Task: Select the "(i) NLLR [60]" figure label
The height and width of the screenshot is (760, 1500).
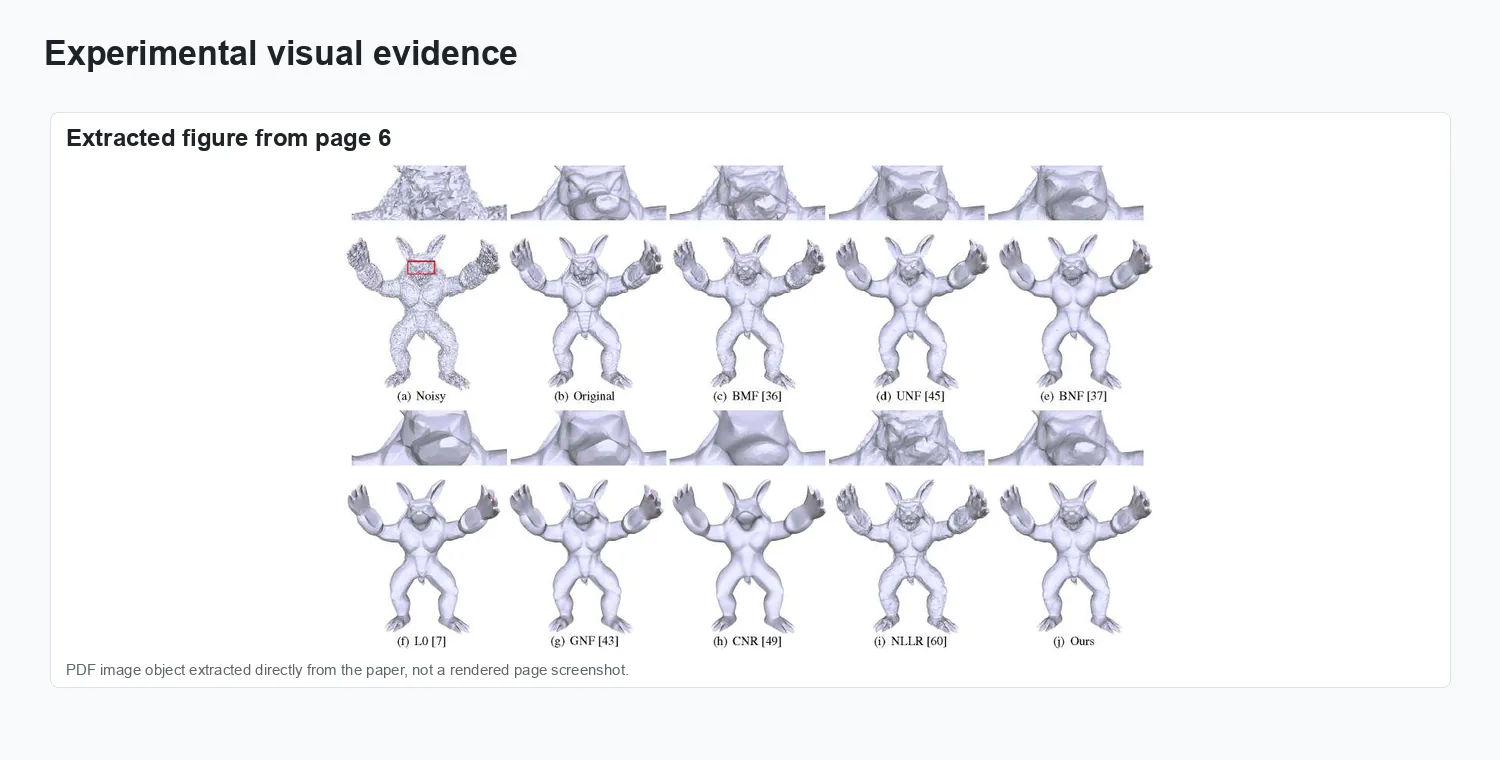Action: tap(910, 641)
